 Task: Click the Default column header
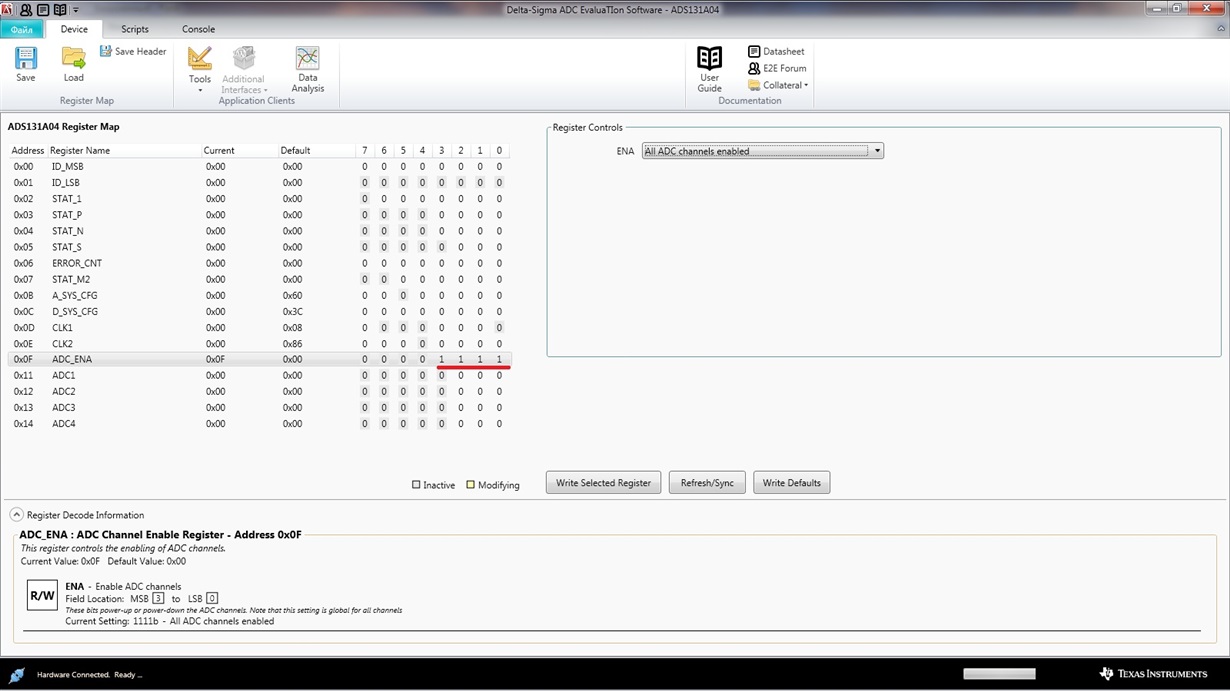point(295,151)
